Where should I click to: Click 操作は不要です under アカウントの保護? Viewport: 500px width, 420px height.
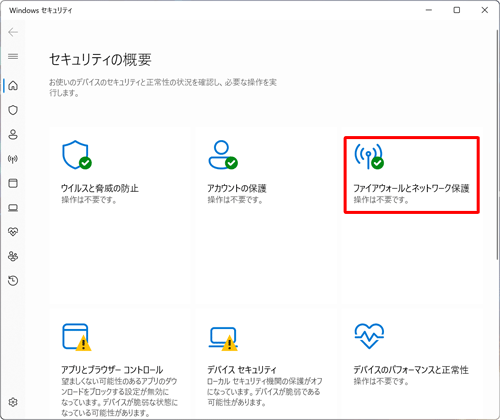pos(235,200)
